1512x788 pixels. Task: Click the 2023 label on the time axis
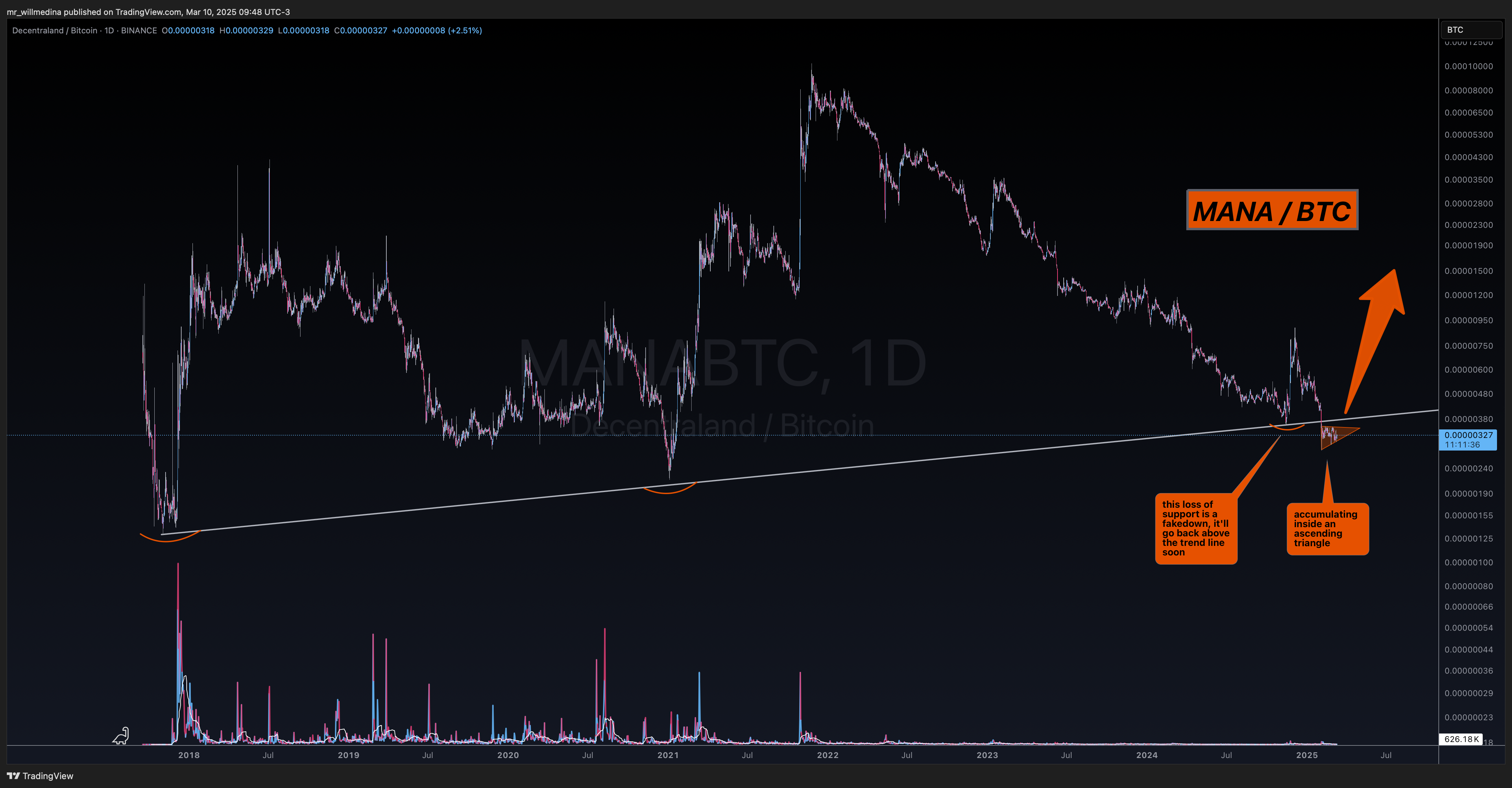(x=987, y=755)
